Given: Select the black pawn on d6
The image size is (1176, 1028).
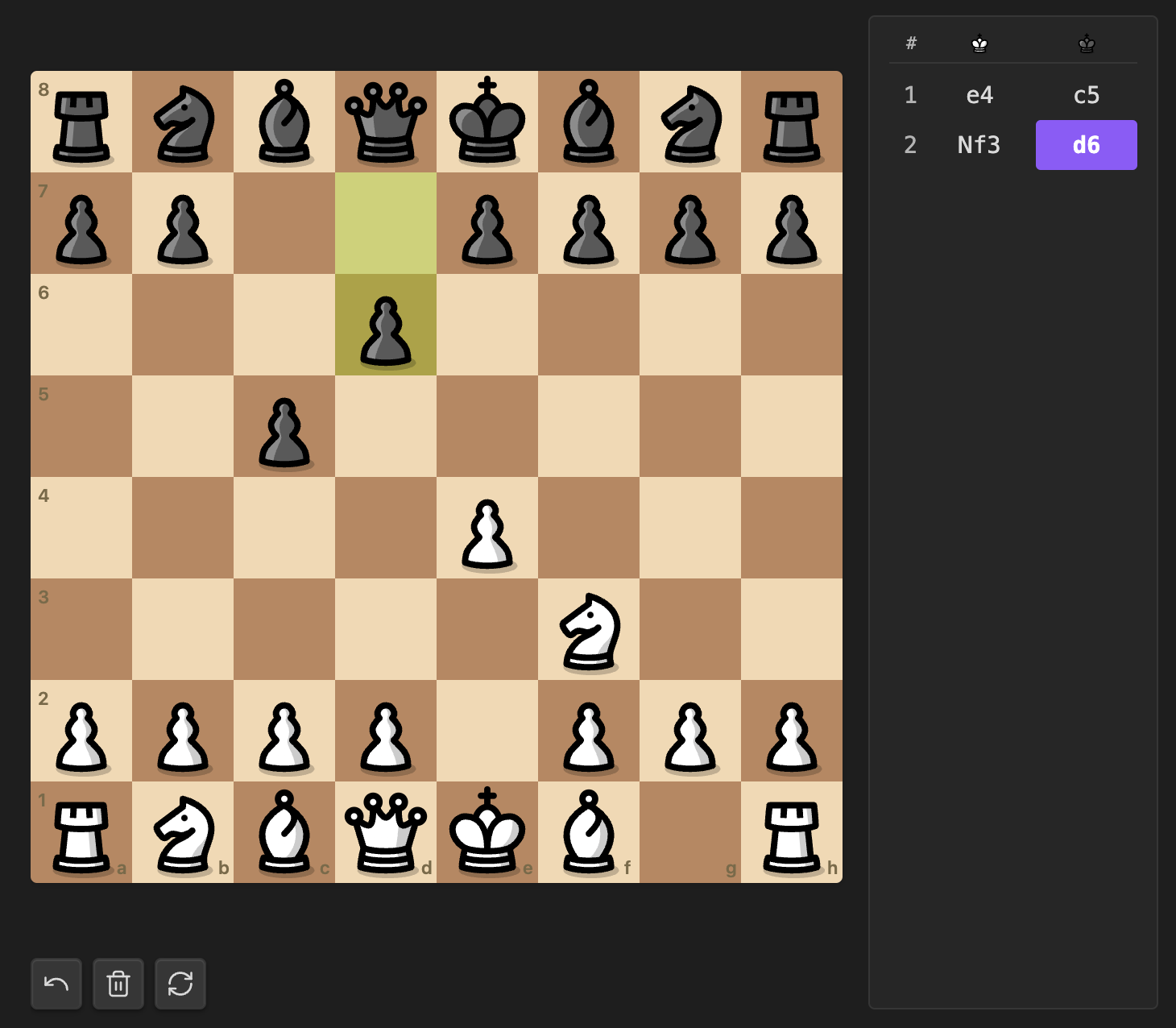Looking at the screenshot, I should (x=386, y=325).
